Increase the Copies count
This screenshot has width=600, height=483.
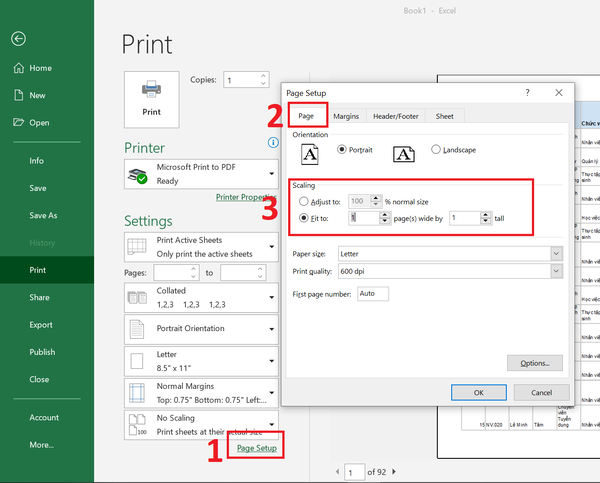pos(263,76)
